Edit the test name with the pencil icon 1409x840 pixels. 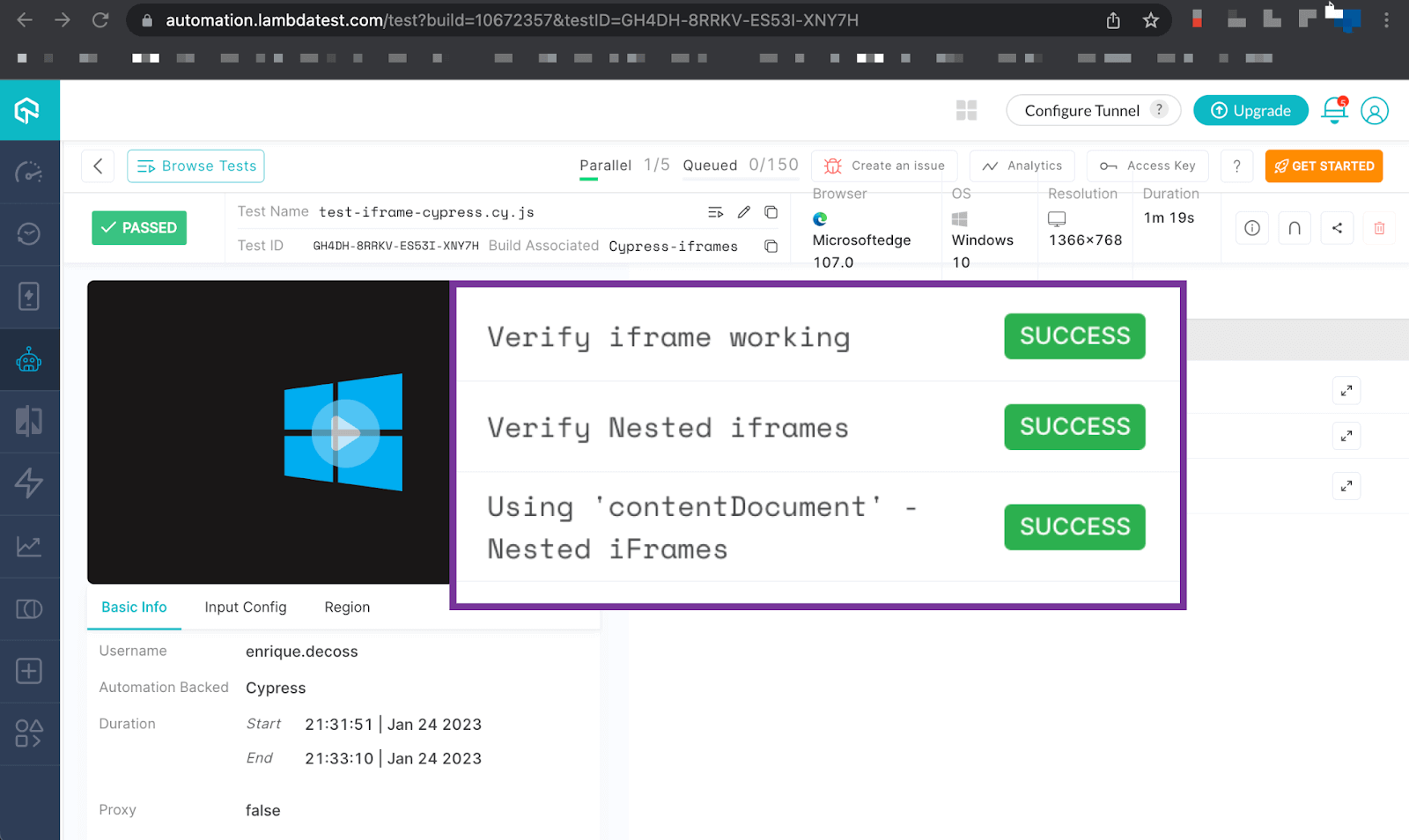[744, 211]
